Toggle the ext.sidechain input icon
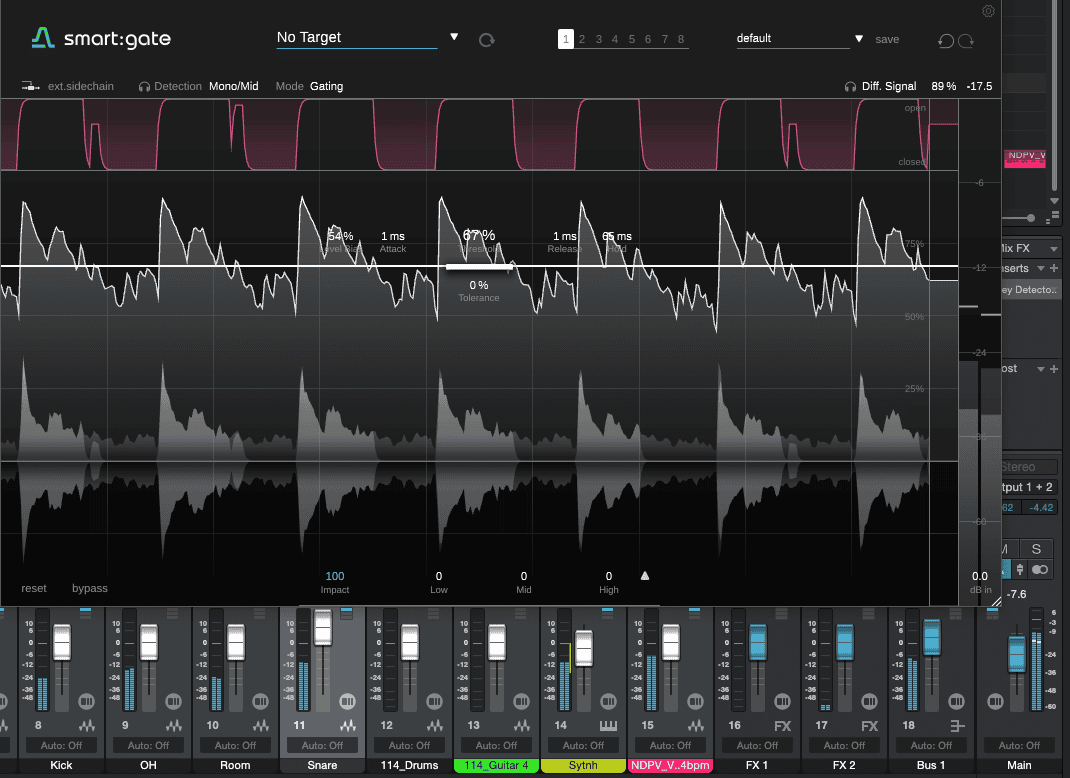The height and width of the screenshot is (778, 1070). click(x=30, y=86)
